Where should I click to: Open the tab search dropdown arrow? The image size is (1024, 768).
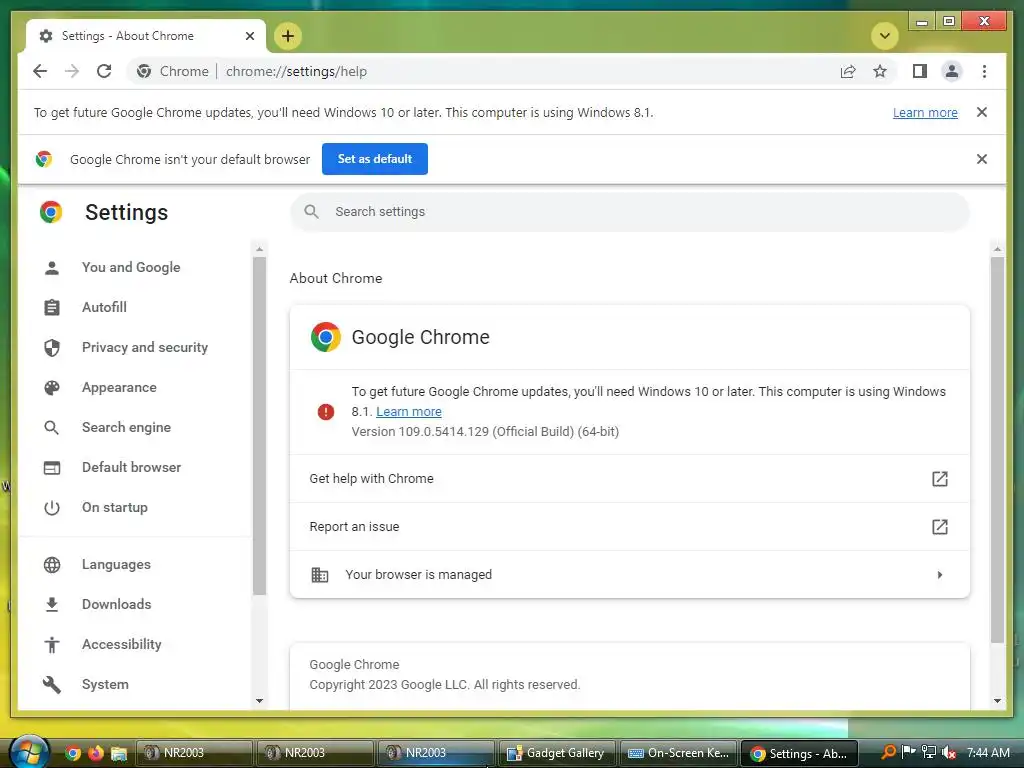click(x=884, y=36)
